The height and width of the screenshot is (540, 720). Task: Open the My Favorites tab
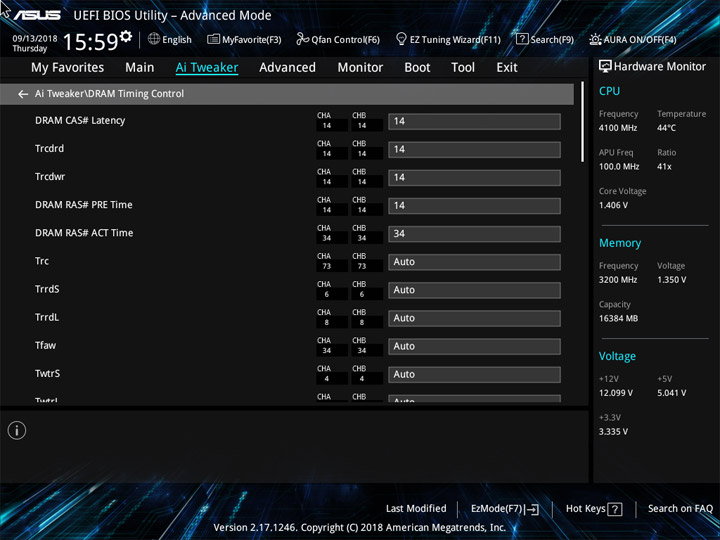[68, 68]
